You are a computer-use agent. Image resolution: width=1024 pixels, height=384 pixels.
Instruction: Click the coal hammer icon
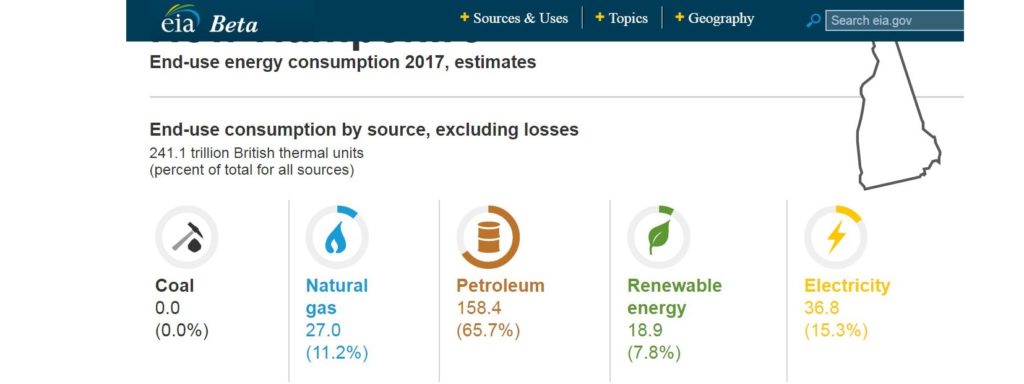point(187,238)
